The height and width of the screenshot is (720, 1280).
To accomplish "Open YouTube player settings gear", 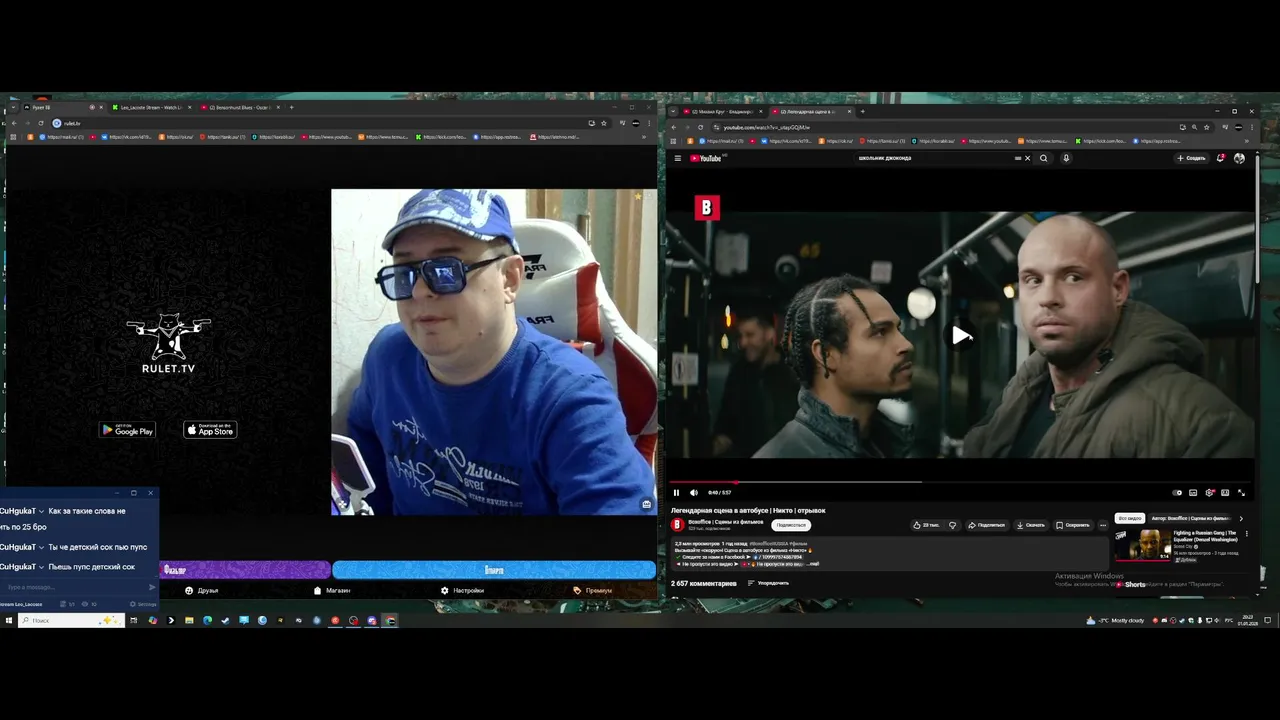I will pos(1209,492).
